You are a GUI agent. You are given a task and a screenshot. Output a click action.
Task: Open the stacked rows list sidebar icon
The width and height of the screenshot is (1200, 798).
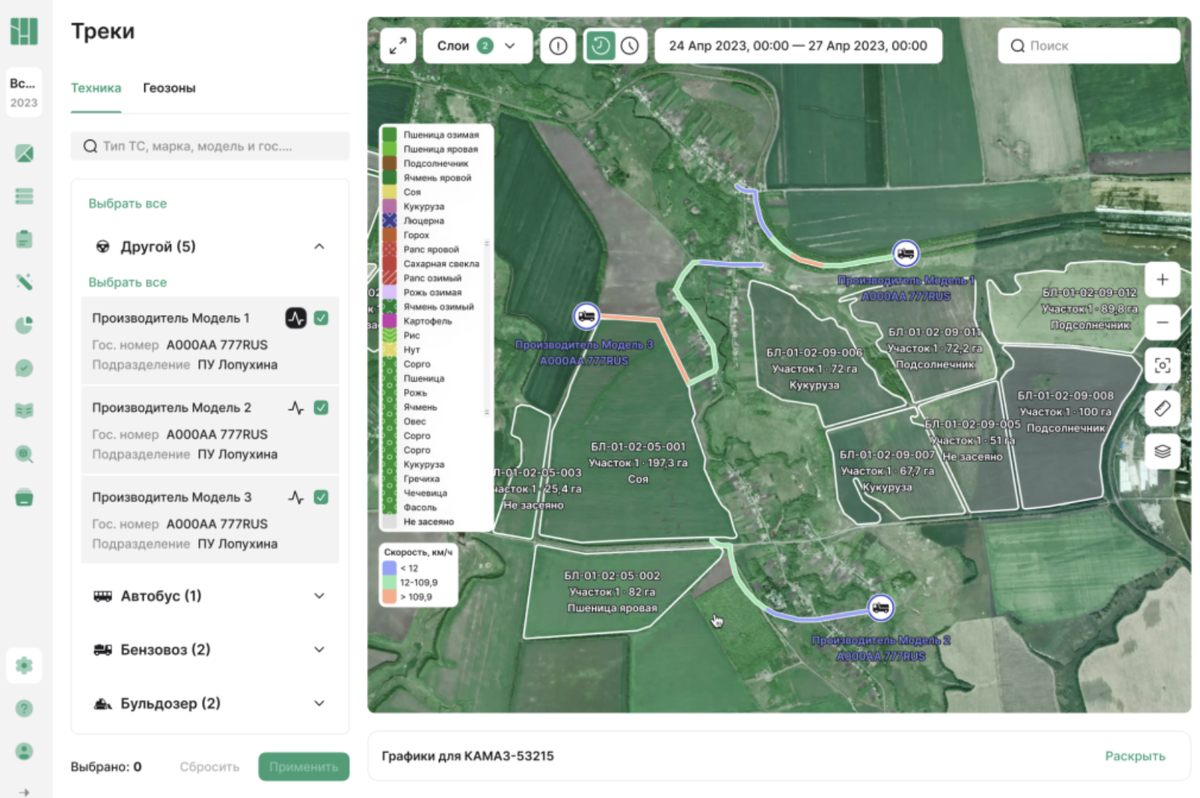click(x=24, y=196)
